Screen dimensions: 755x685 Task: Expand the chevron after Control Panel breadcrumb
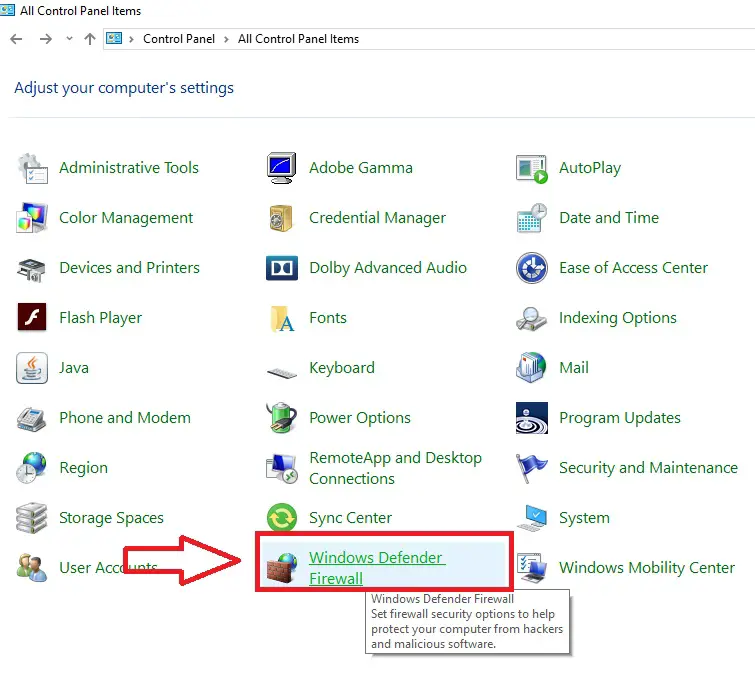coord(226,39)
